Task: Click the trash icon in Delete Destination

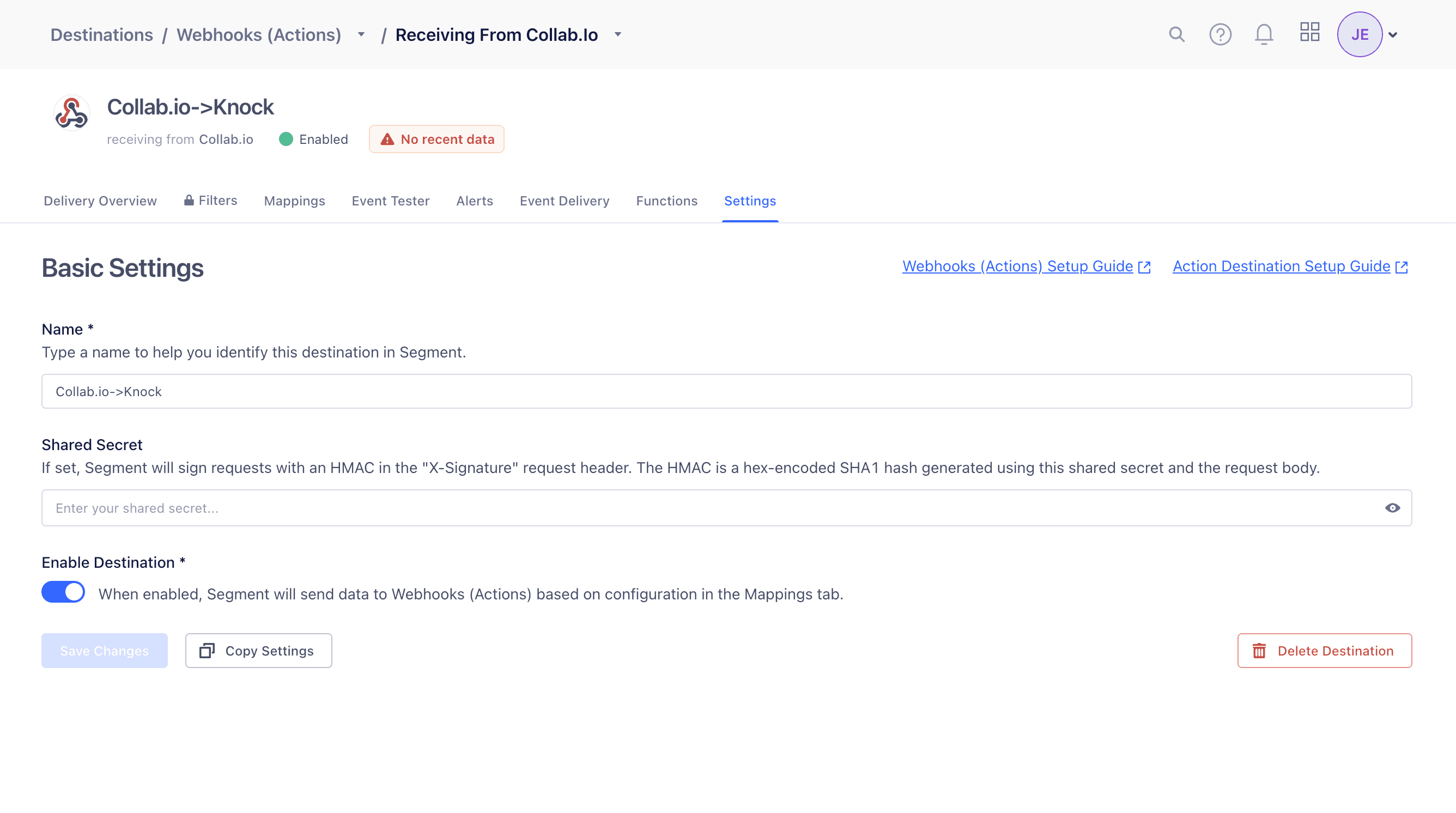Action: click(1259, 651)
